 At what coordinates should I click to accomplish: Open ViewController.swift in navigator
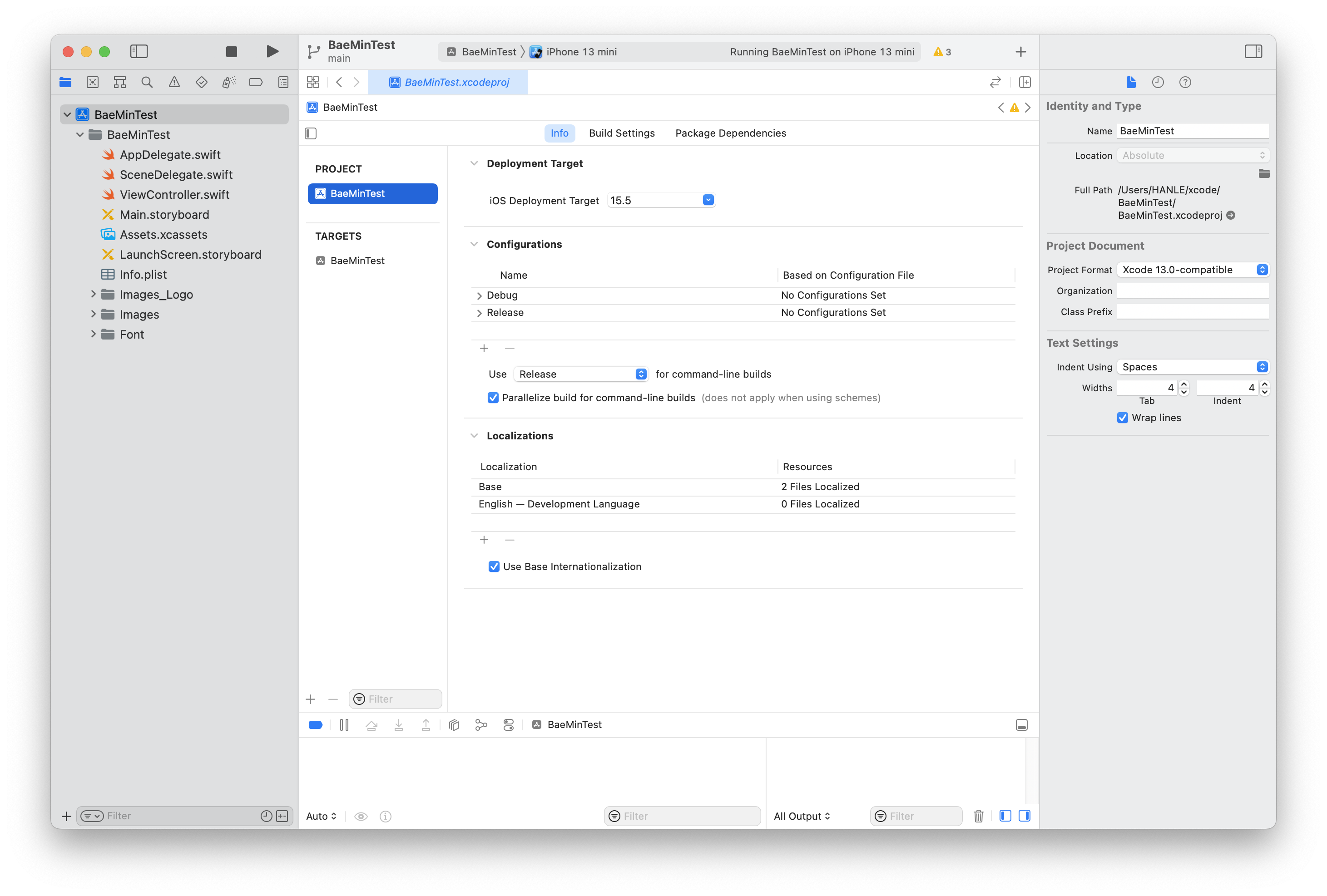coord(174,195)
